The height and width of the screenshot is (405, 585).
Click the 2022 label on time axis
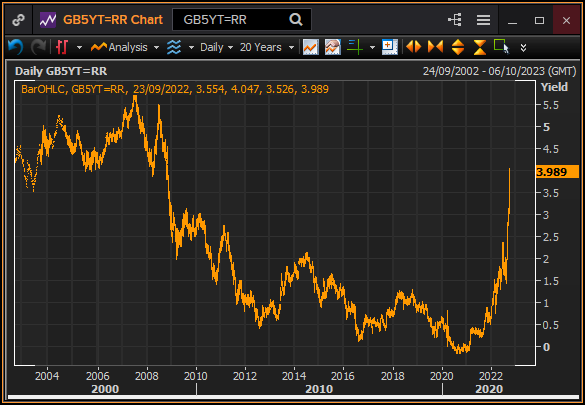[491, 376]
